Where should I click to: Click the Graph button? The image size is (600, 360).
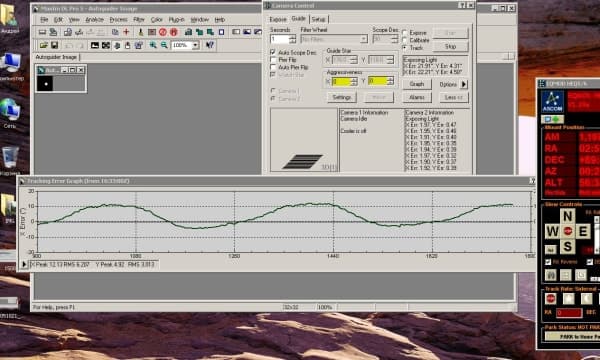pyautogui.click(x=417, y=84)
